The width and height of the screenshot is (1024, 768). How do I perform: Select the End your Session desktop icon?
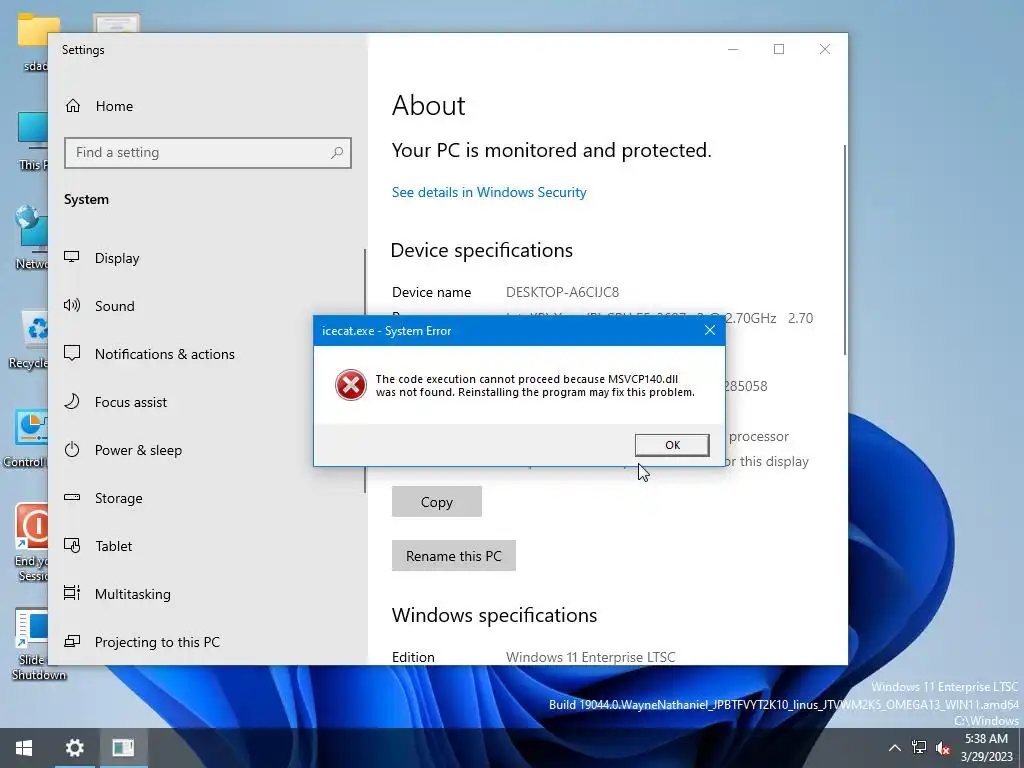(31, 542)
